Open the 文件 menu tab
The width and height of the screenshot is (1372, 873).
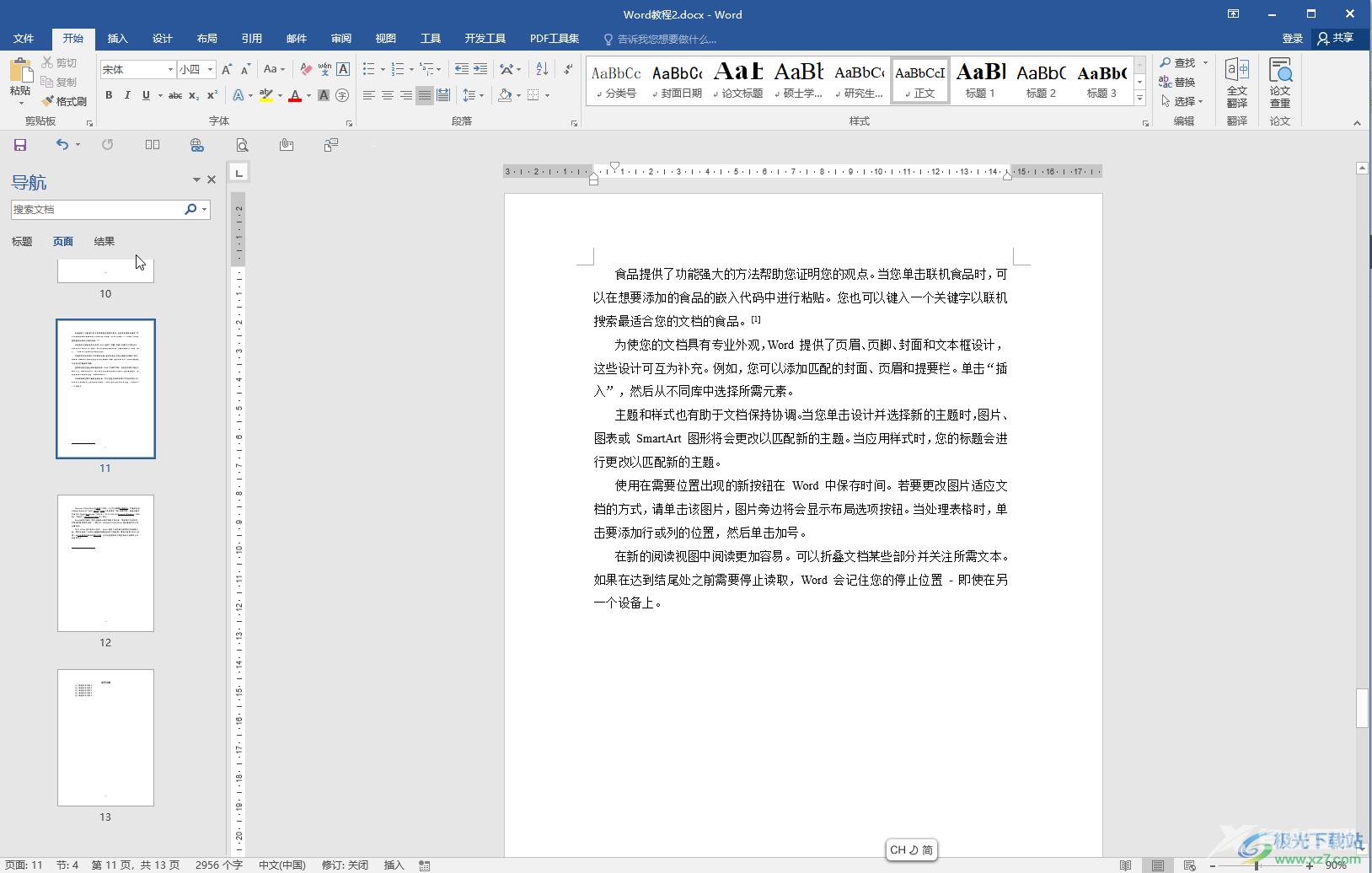[x=24, y=39]
